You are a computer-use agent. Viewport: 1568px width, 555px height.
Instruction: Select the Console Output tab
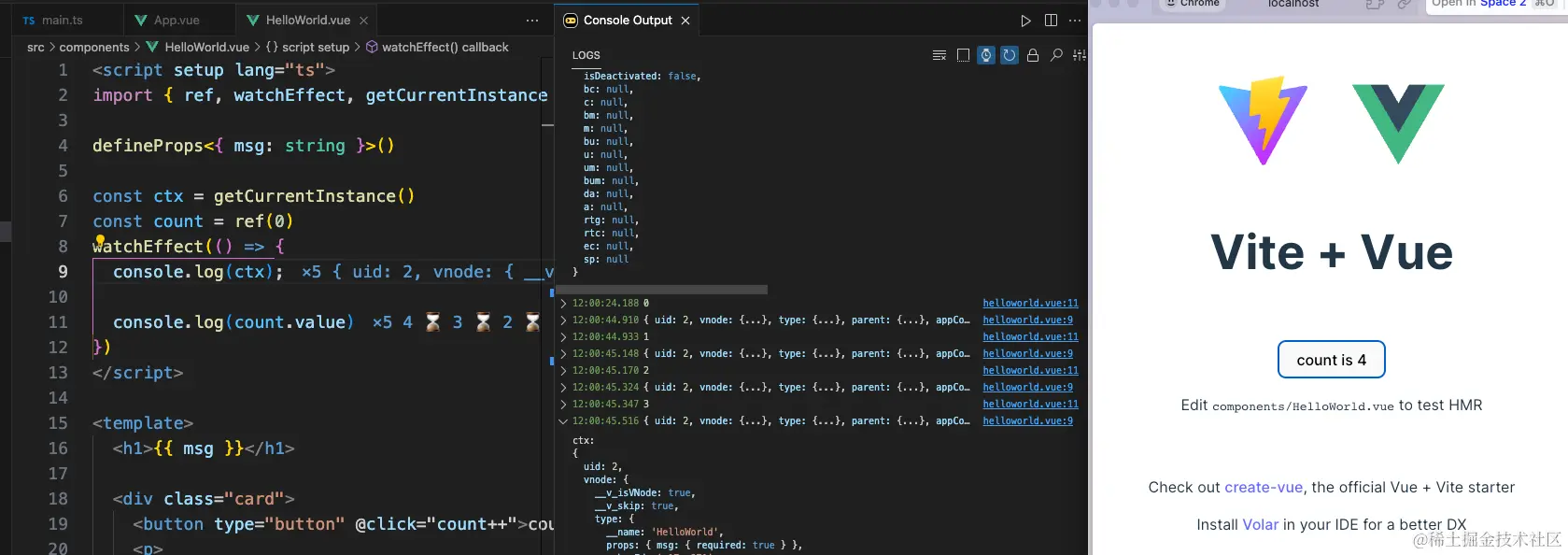628,21
